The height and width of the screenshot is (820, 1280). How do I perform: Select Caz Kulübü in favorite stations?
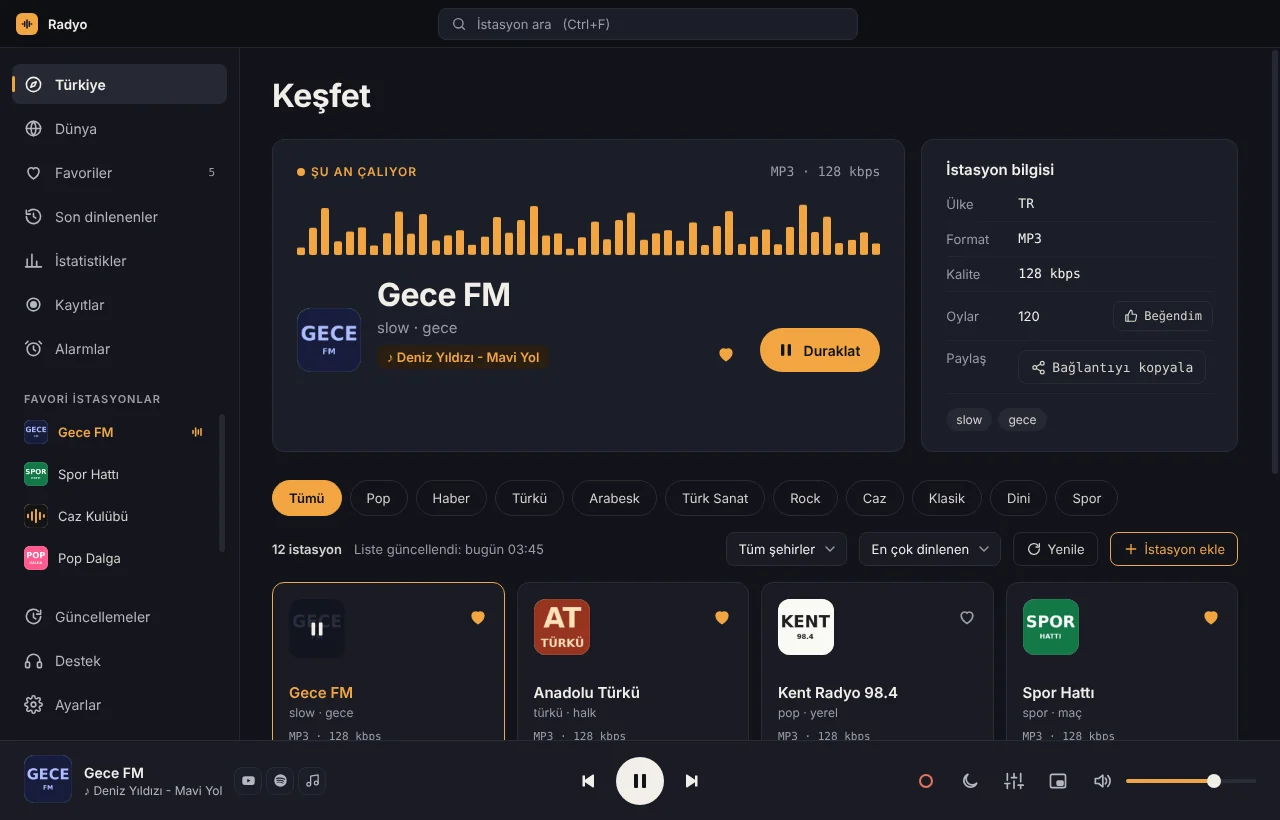coord(116,516)
